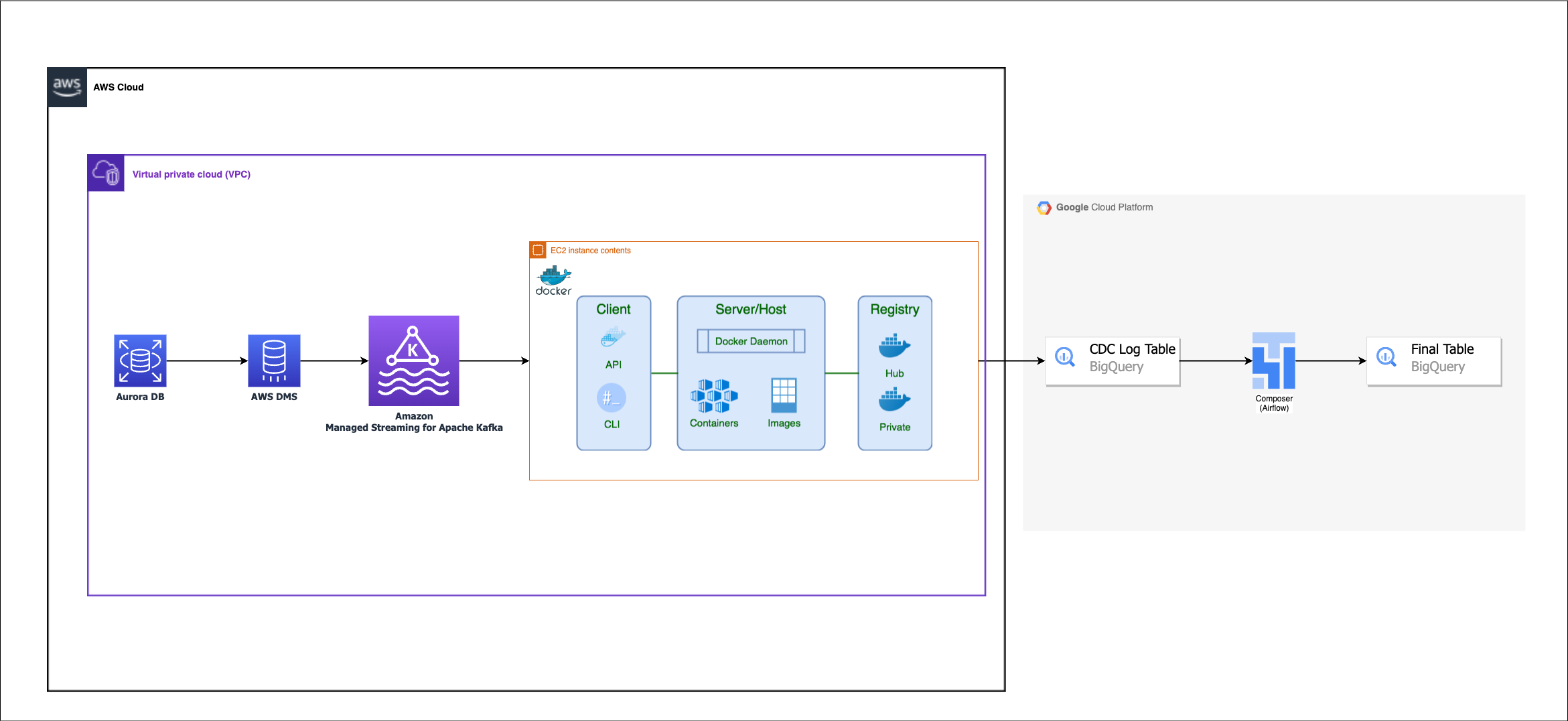
Task: Select the Docker Daemon box
Action: point(751,341)
